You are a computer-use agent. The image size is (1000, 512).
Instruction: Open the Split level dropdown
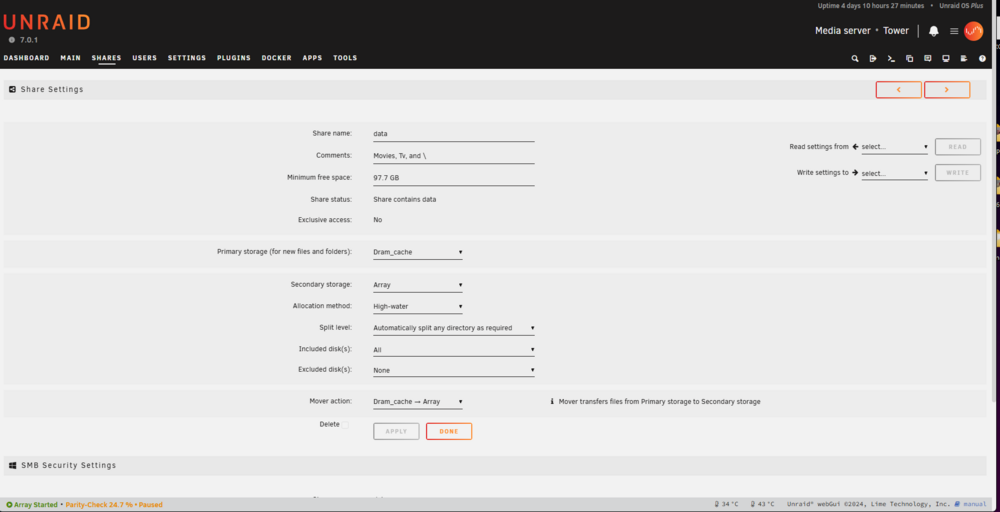click(x=453, y=328)
